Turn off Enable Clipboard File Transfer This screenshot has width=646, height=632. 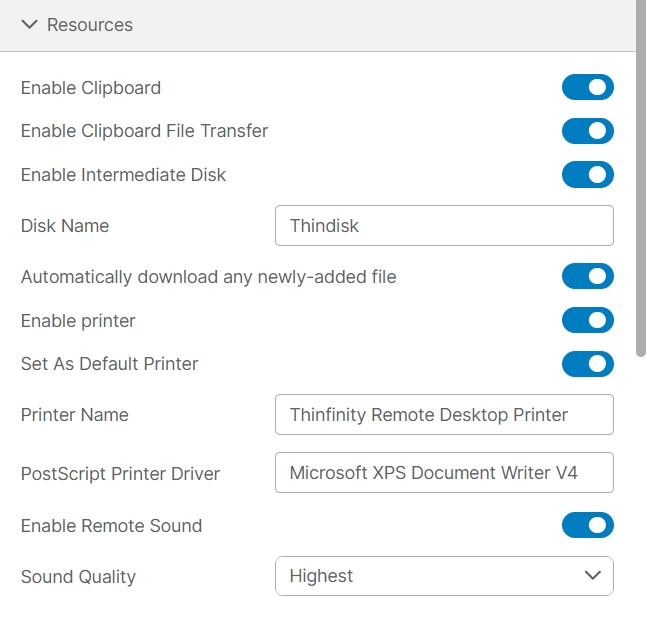tap(587, 131)
